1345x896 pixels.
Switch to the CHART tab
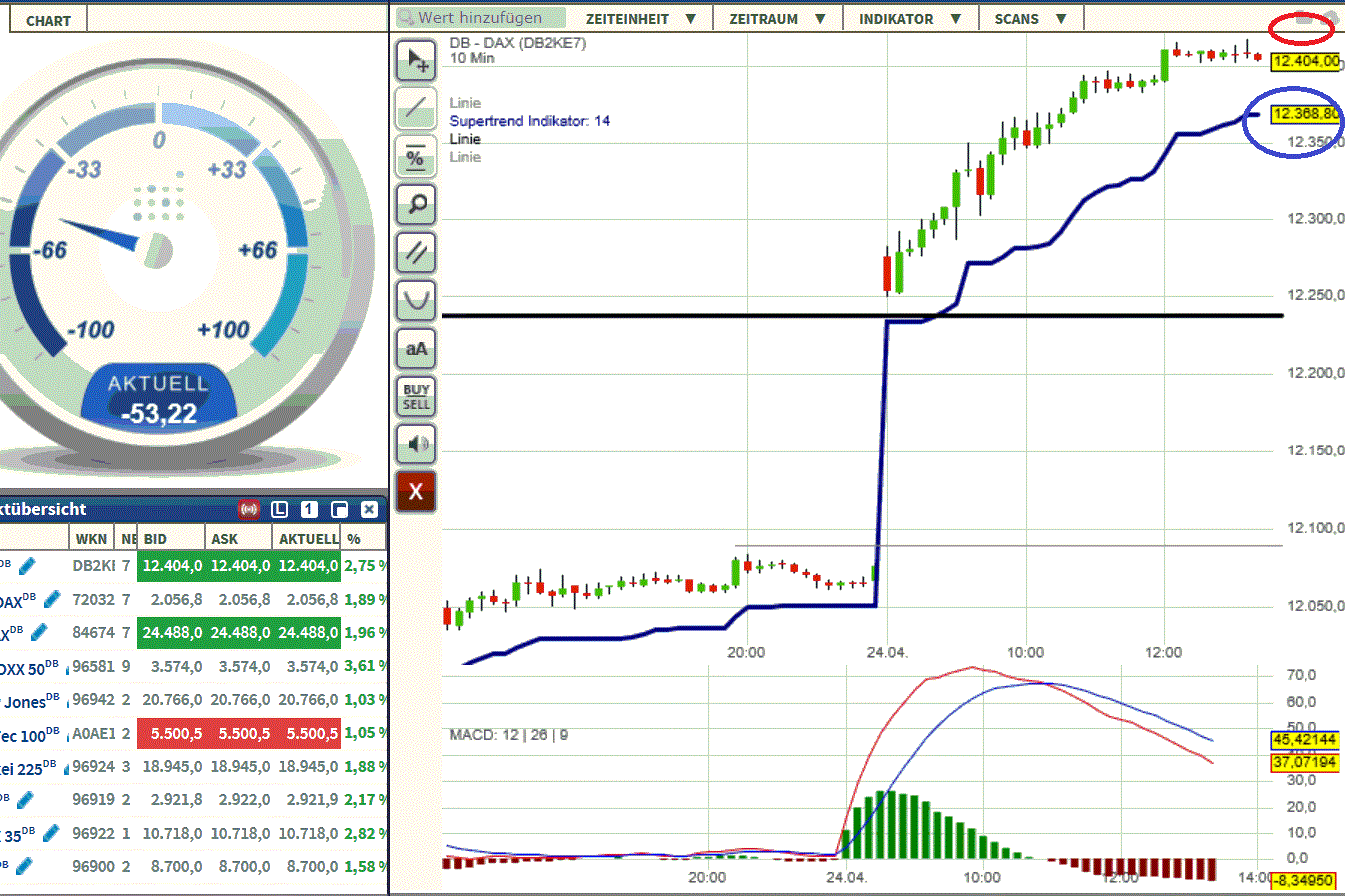coord(47,17)
